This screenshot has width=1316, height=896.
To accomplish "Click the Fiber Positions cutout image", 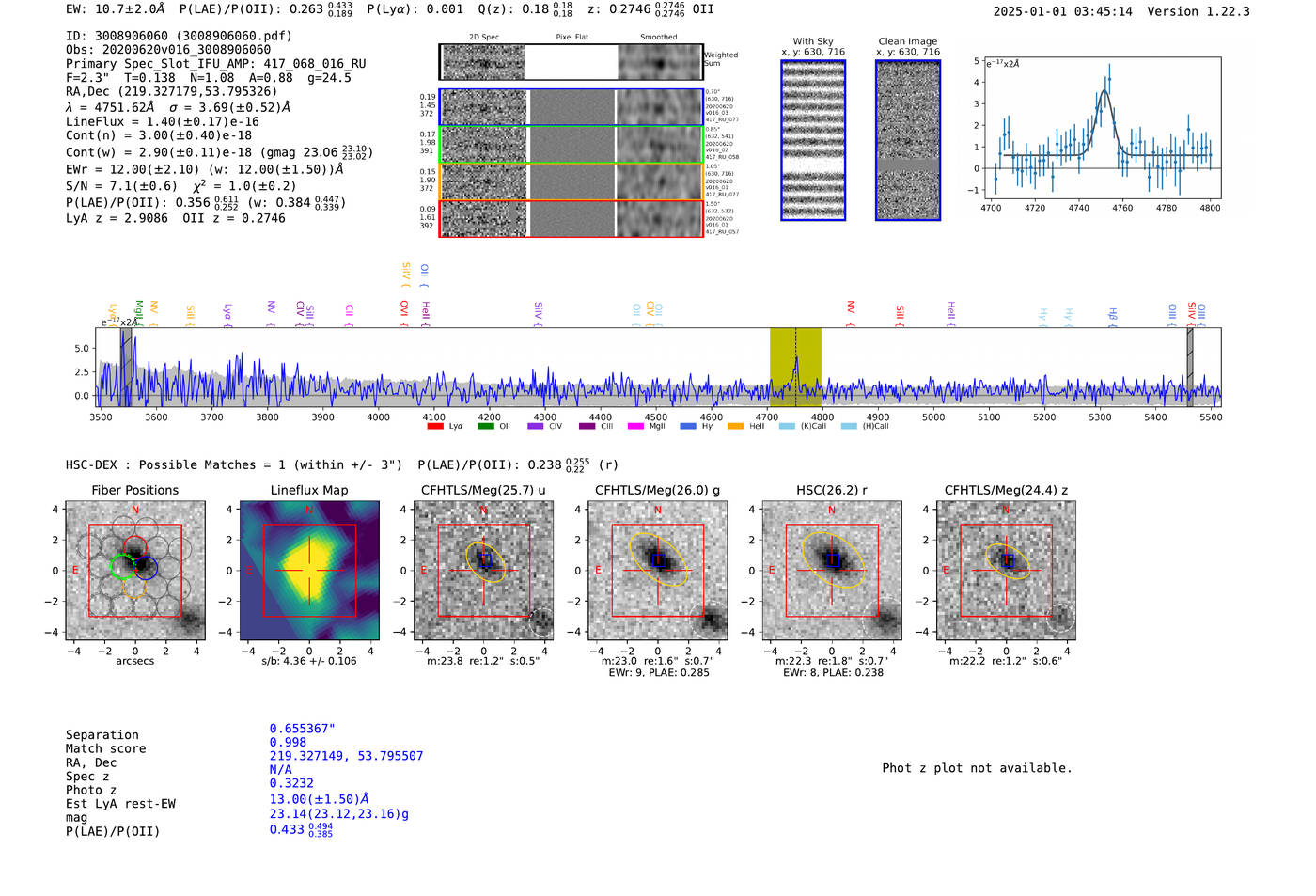I will [x=135, y=571].
